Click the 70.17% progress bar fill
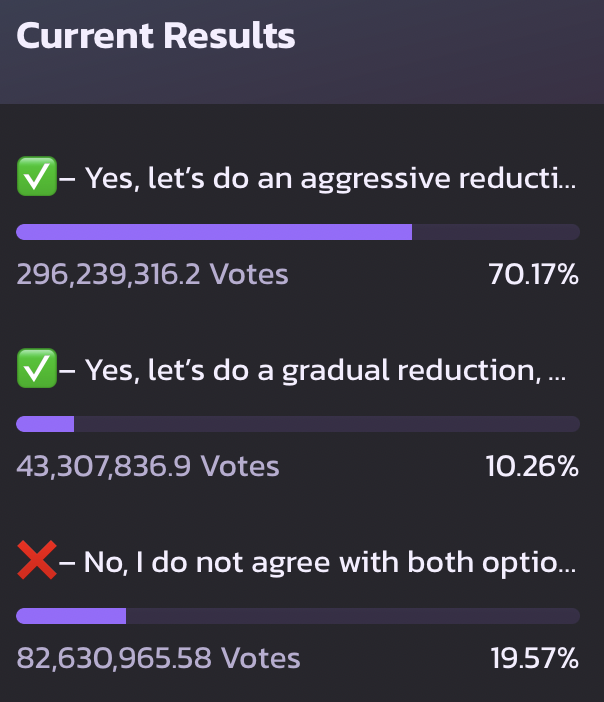 [x=214, y=232]
